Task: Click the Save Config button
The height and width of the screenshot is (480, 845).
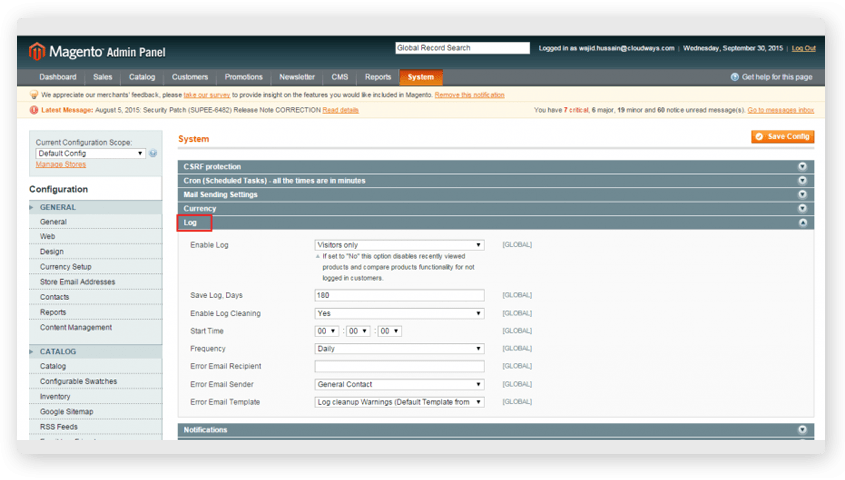Action: [782, 137]
